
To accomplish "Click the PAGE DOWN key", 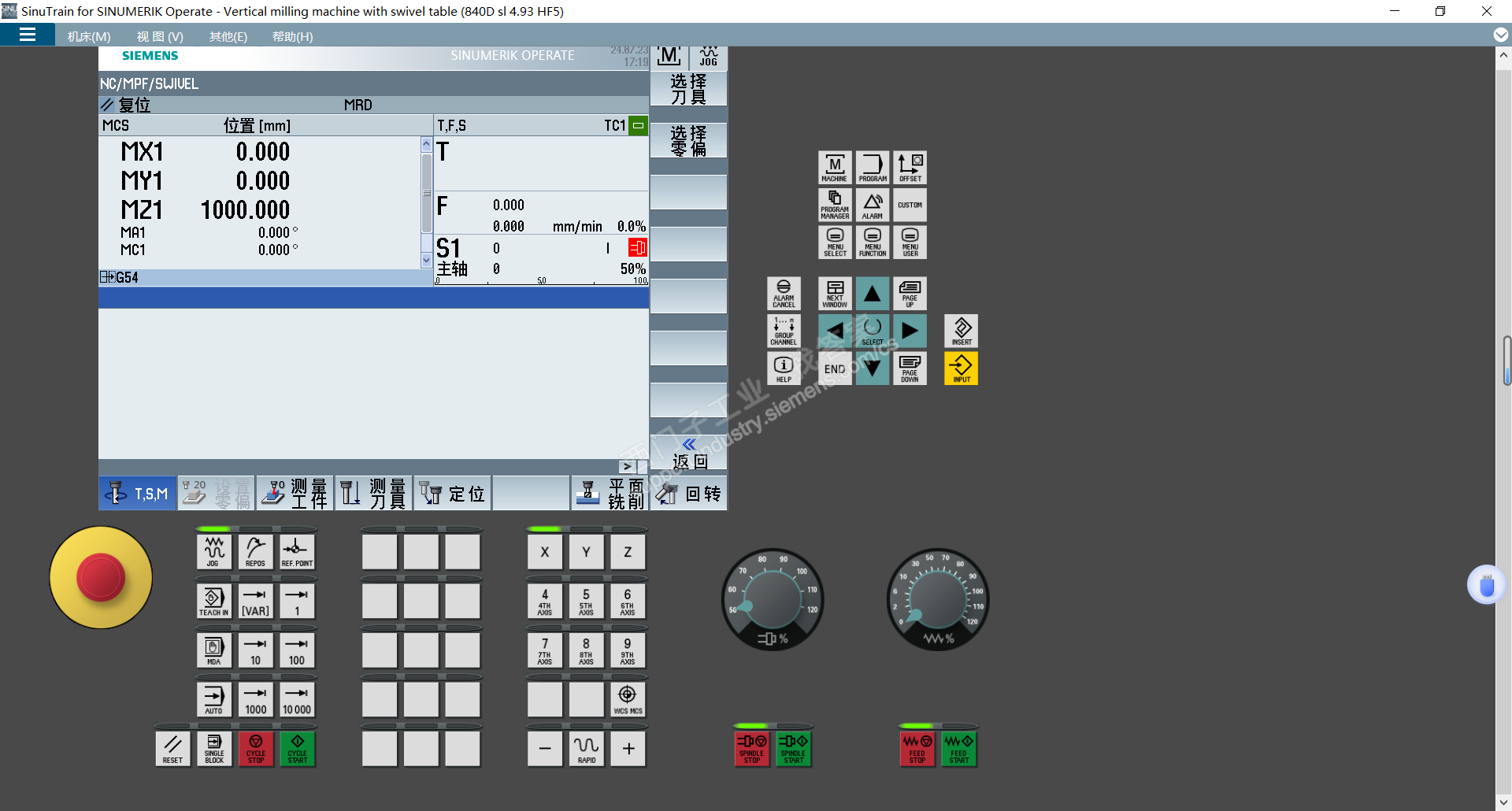I will (x=910, y=368).
